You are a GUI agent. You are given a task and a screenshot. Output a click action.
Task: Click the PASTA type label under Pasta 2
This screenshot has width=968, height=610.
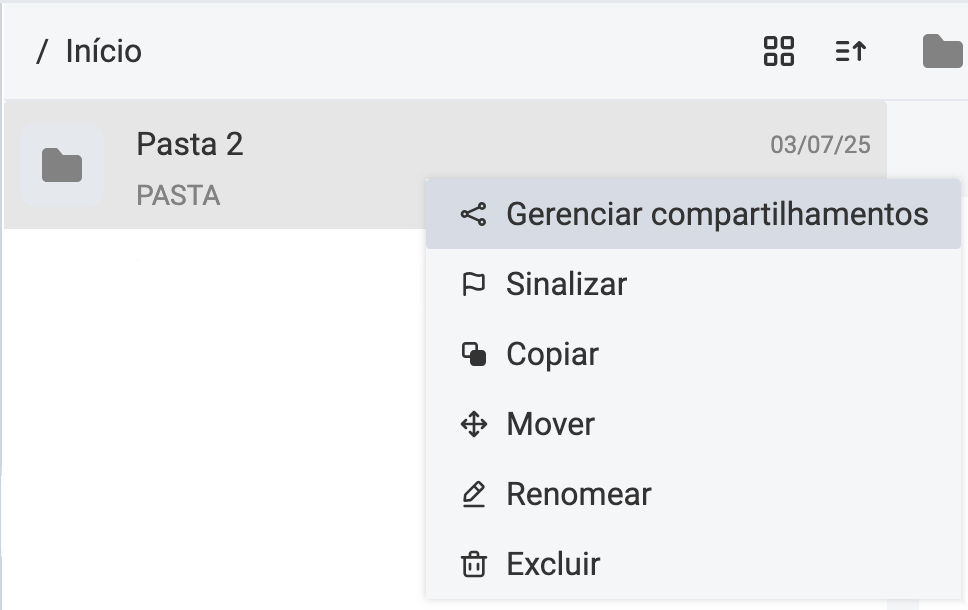178,195
